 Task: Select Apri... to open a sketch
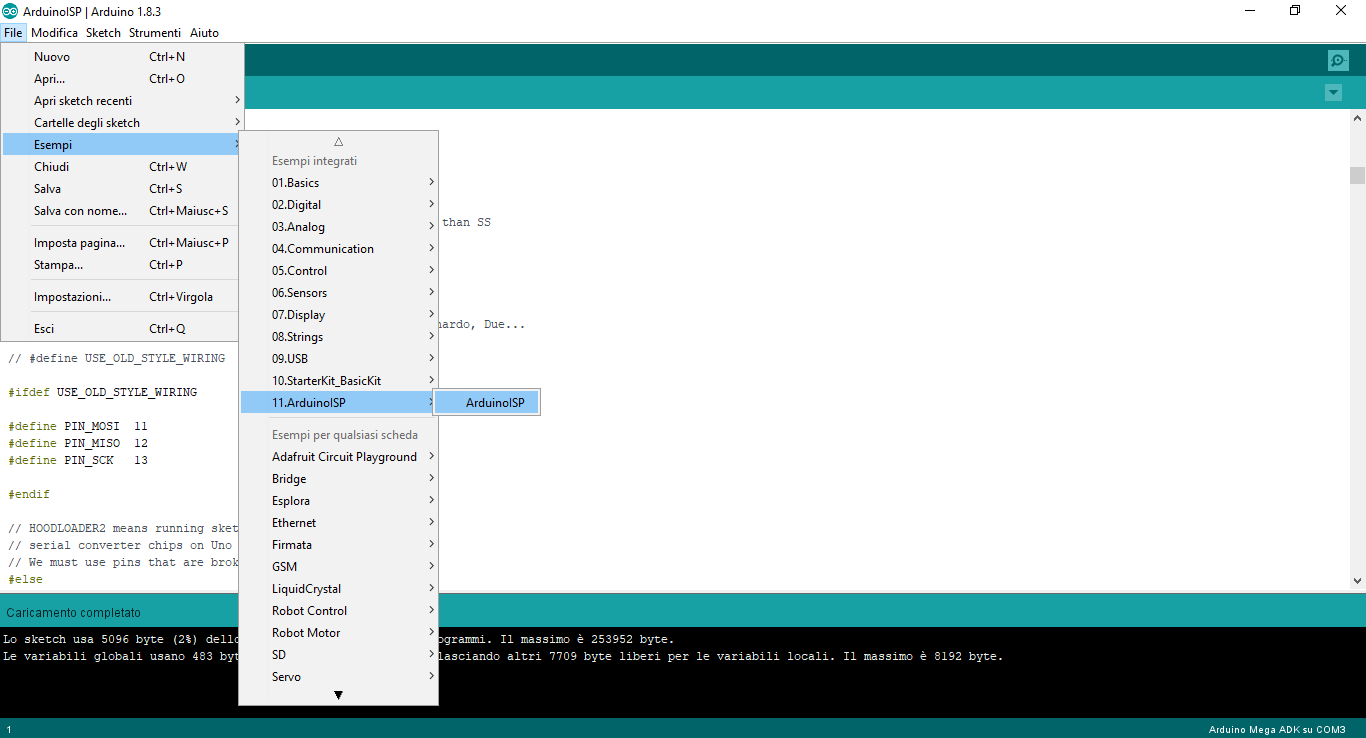122,79
